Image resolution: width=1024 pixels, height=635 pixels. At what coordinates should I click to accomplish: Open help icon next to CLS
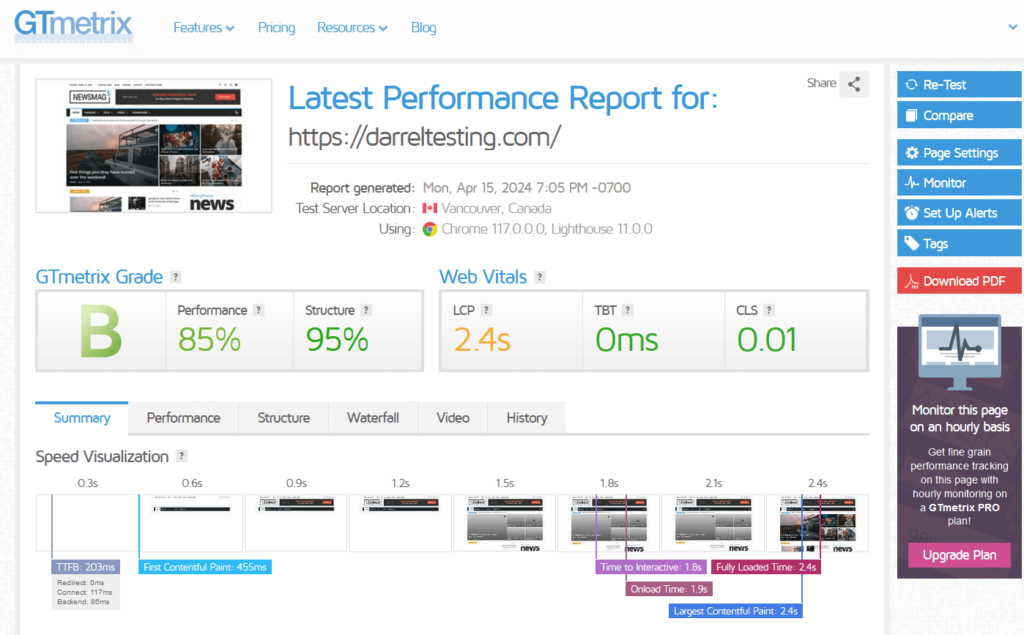point(769,310)
